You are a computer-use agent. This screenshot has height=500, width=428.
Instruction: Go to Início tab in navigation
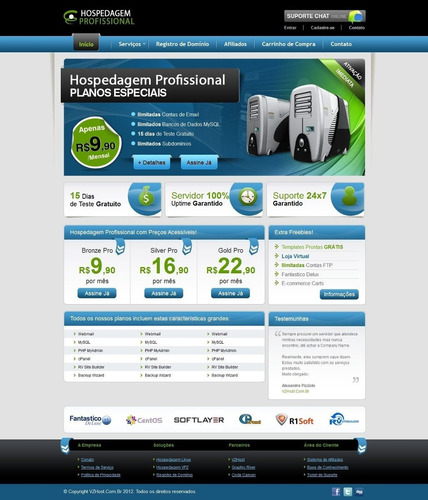(x=86, y=43)
